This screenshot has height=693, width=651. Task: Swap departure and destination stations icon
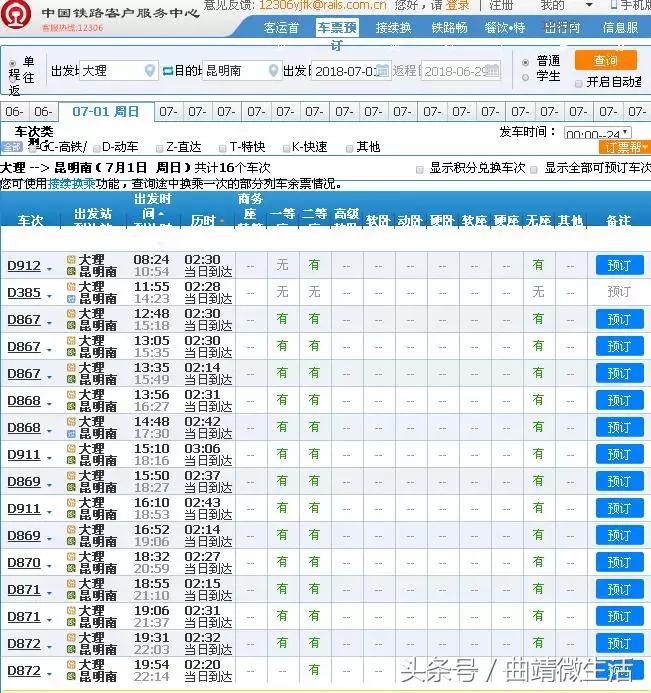point(168,71)
